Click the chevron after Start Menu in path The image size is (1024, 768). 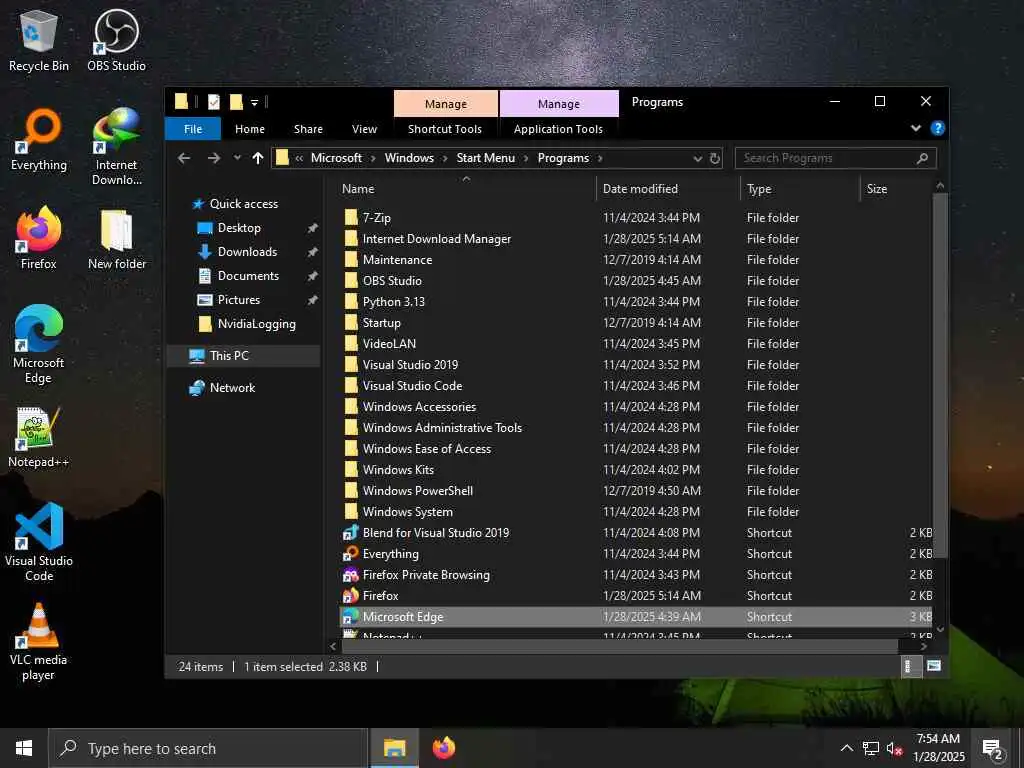[x=526, y=158]
